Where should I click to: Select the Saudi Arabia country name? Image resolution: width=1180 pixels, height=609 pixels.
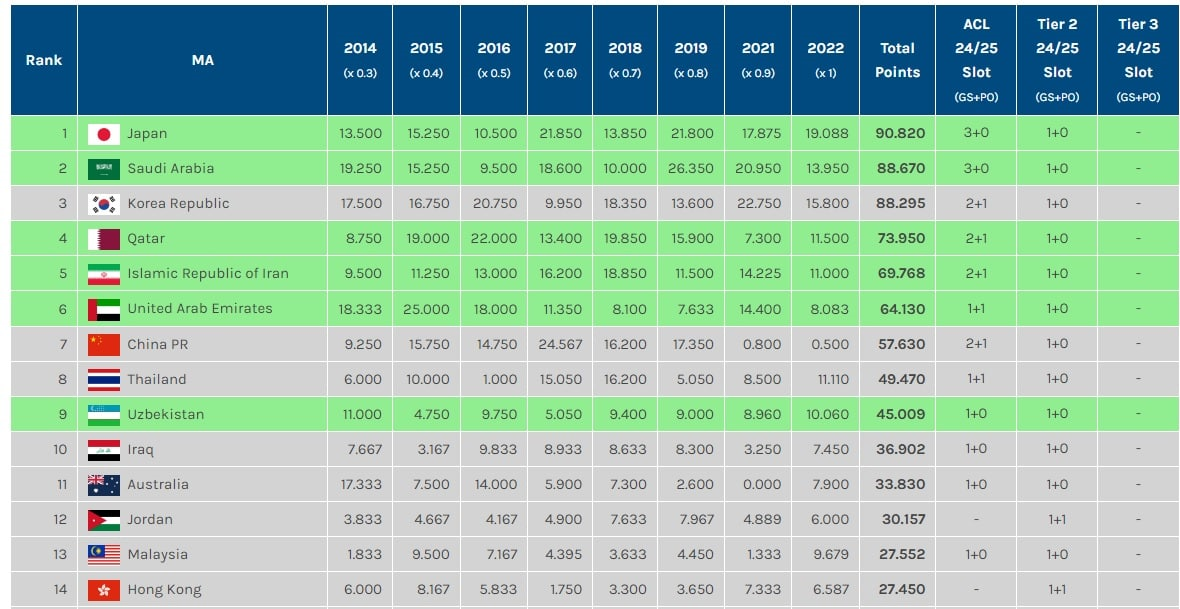point(171,169)
